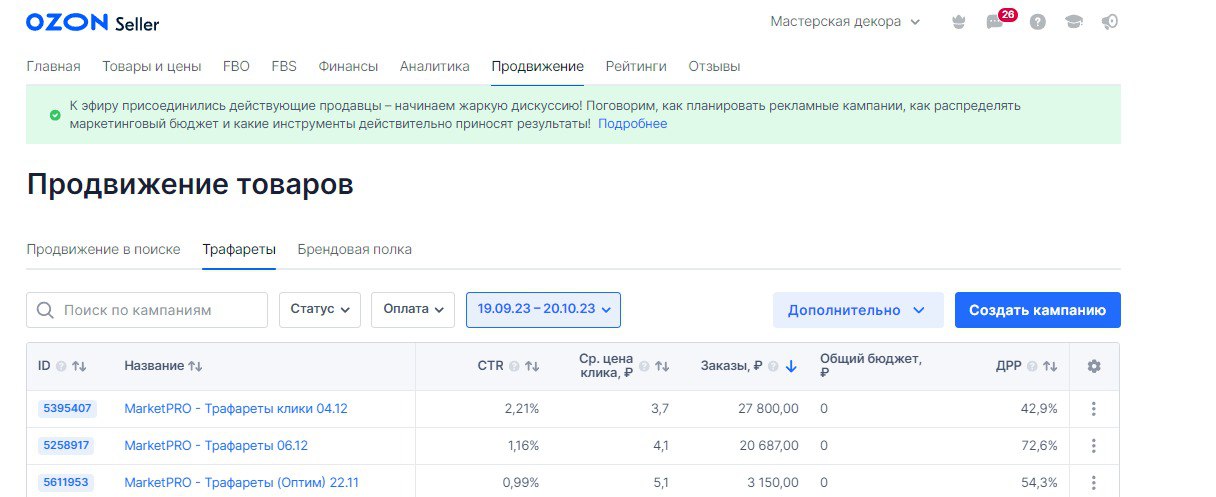Open the Отзывы menu item
The image size is (1216, 497).
pyautogui.click(x=714, y=67)
